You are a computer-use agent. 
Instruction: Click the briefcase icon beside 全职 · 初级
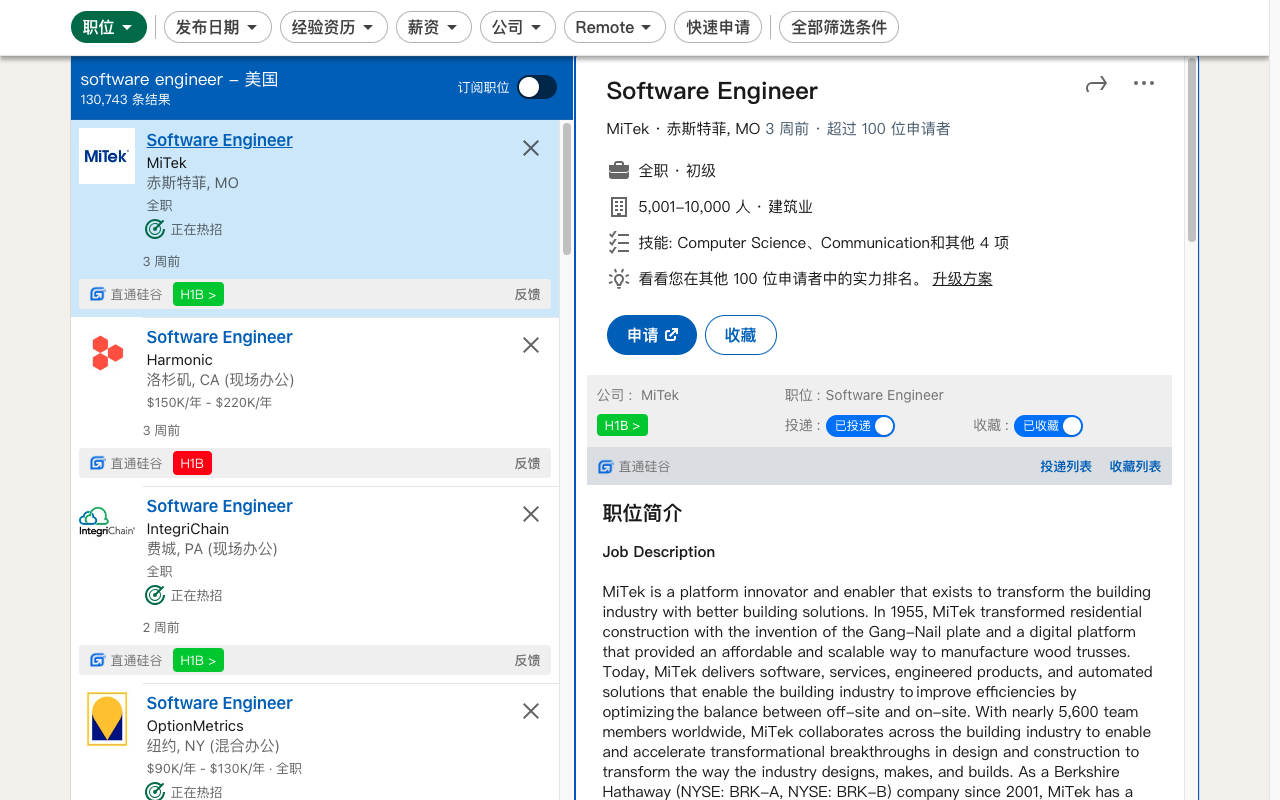[619, 170]
